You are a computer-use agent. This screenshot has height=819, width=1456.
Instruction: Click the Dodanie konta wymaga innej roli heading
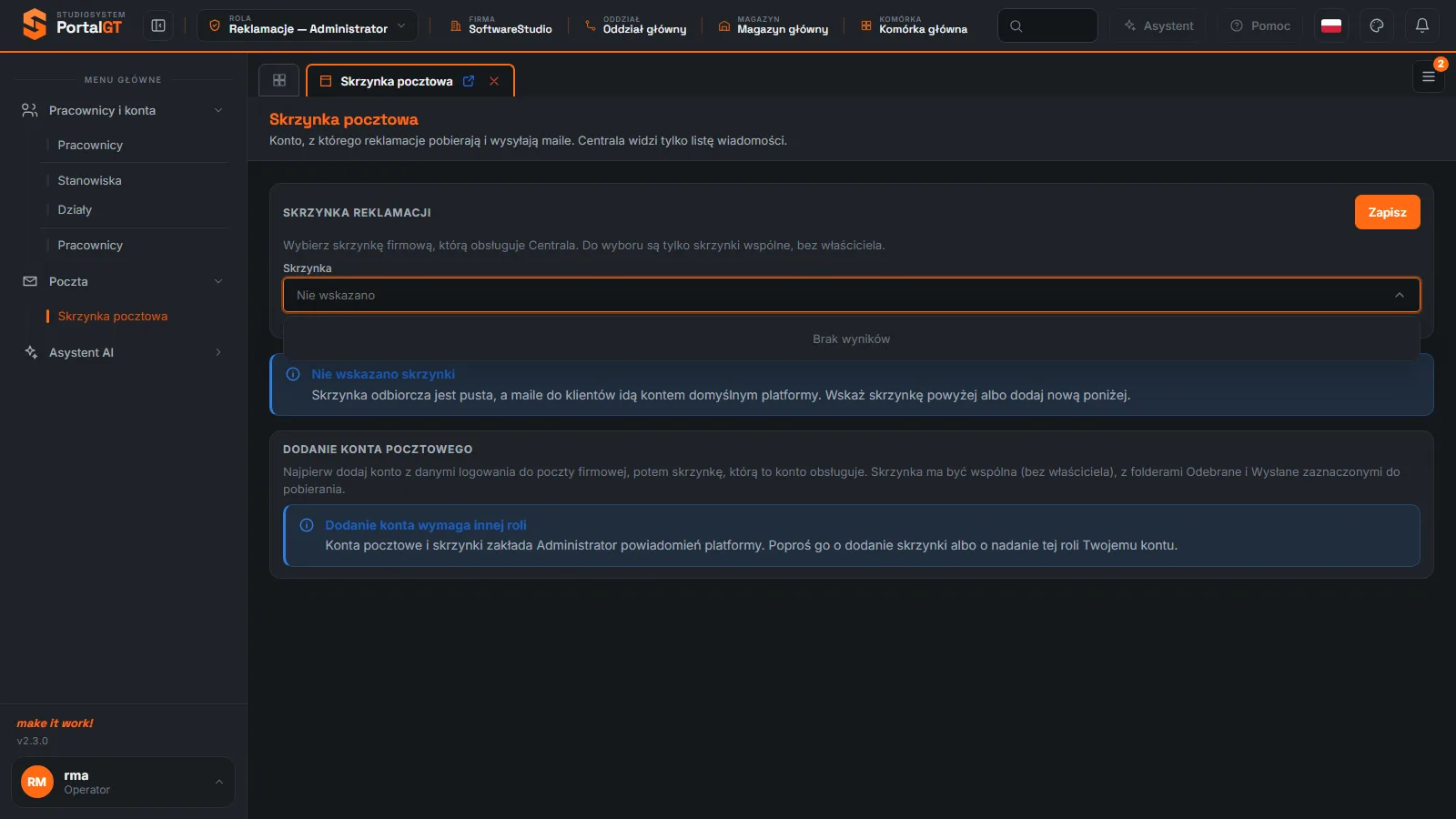(x=426, y=525)
